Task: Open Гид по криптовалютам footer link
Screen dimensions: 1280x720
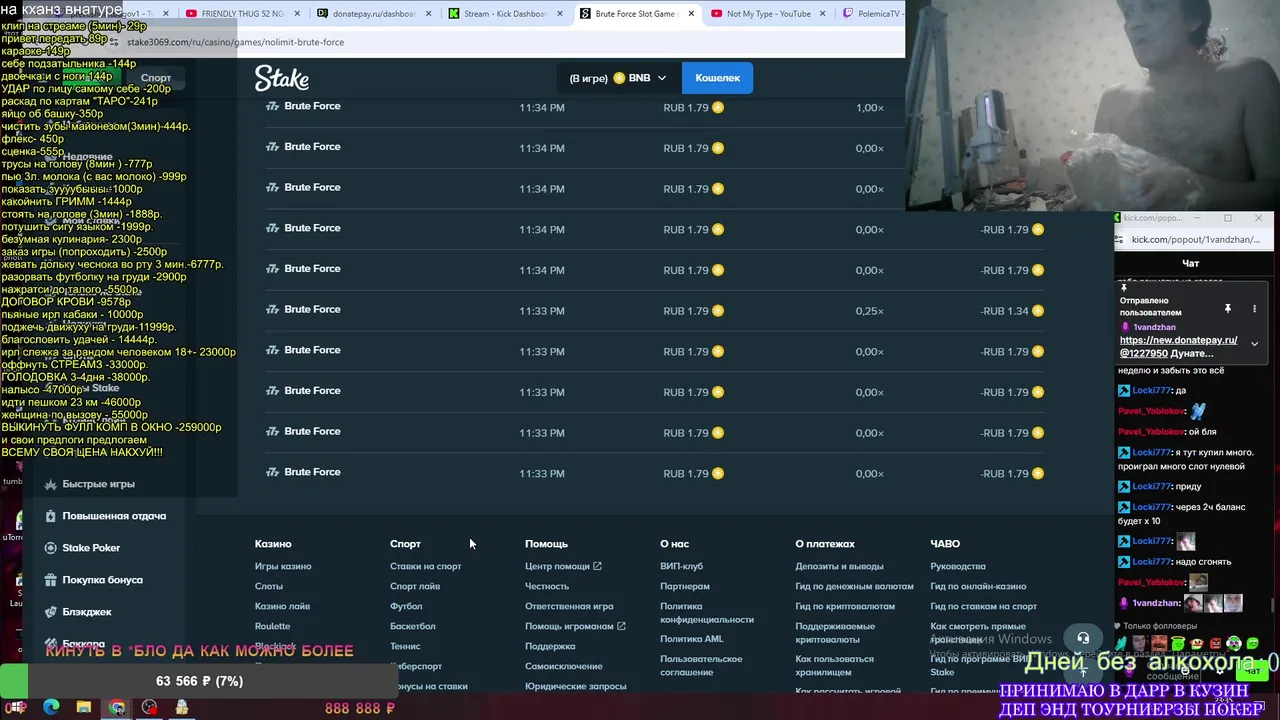Action: [845, 606]
